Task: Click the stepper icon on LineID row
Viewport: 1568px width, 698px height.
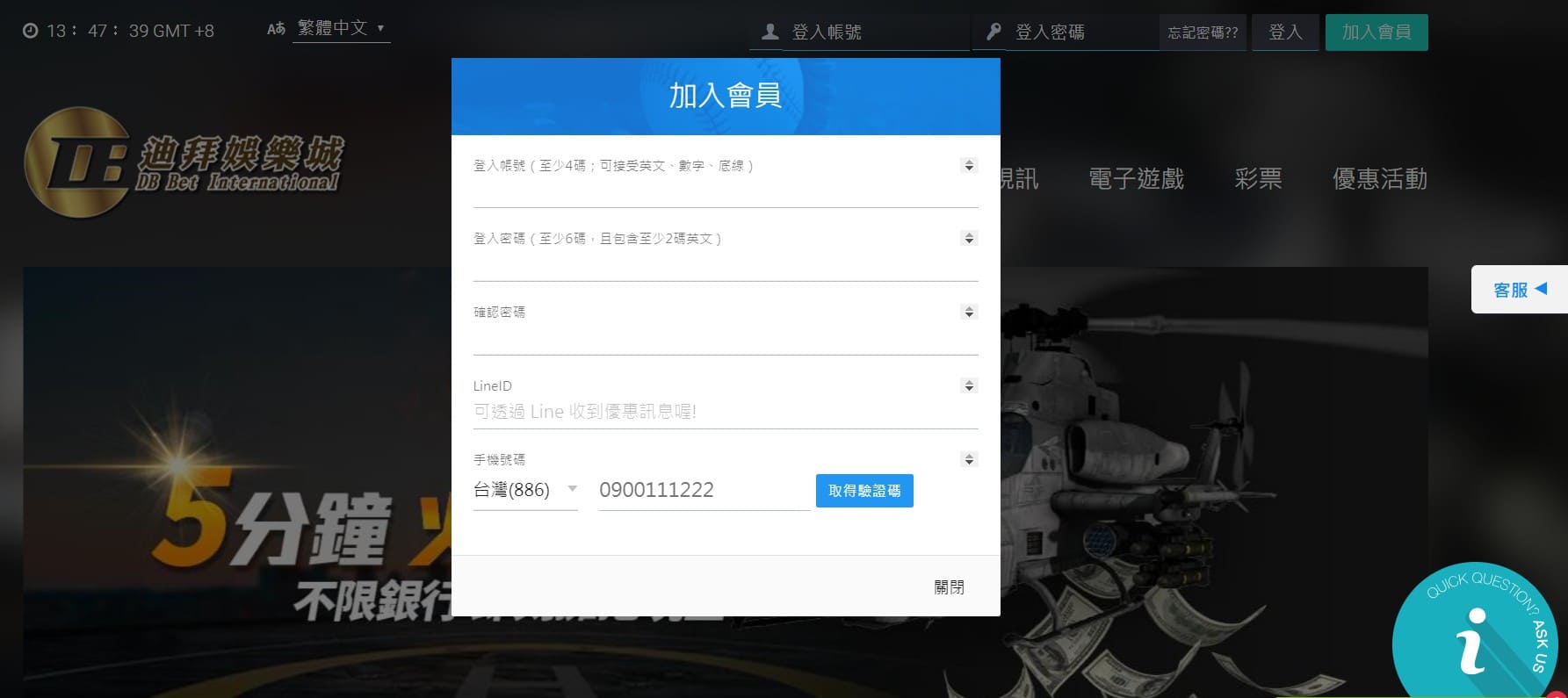Action: tap(969, 385)
